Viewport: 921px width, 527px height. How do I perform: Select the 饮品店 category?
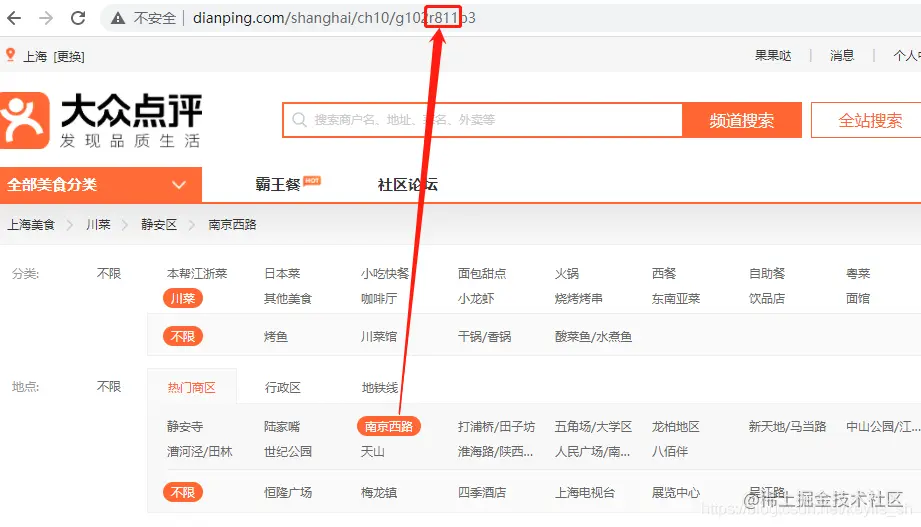pyautogui.click(x=767, y=298)
